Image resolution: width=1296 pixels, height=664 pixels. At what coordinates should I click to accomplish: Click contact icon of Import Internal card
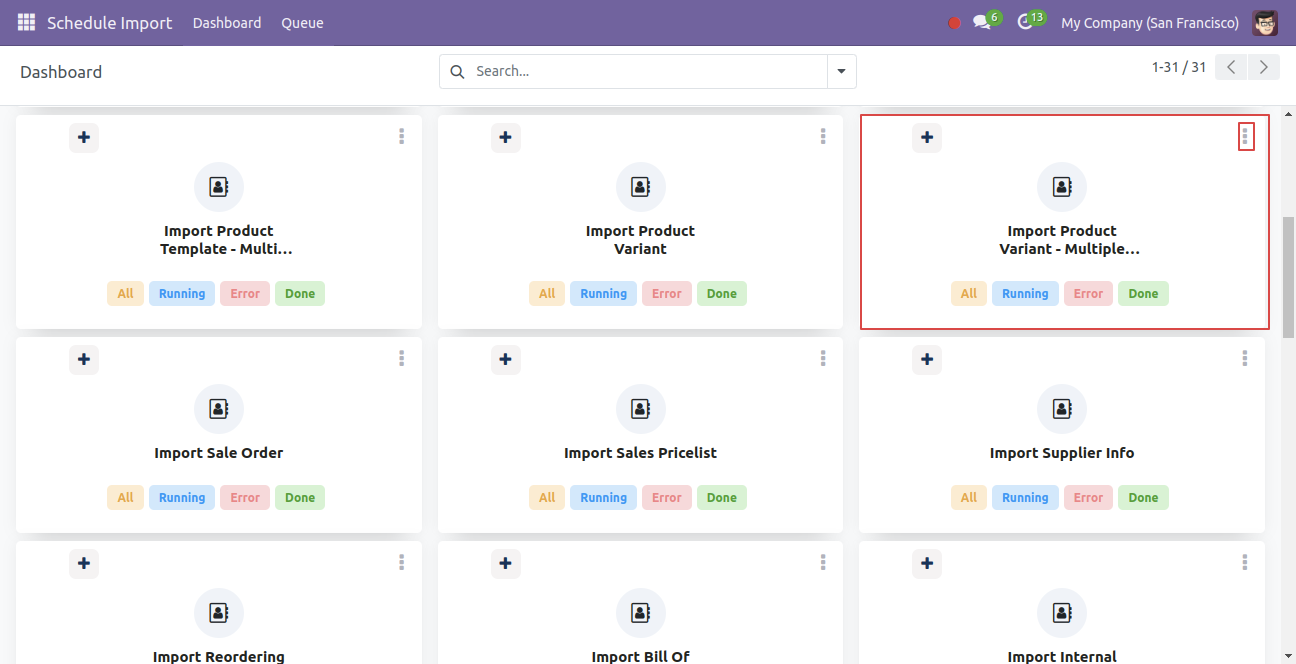[x=1062, y=613]
